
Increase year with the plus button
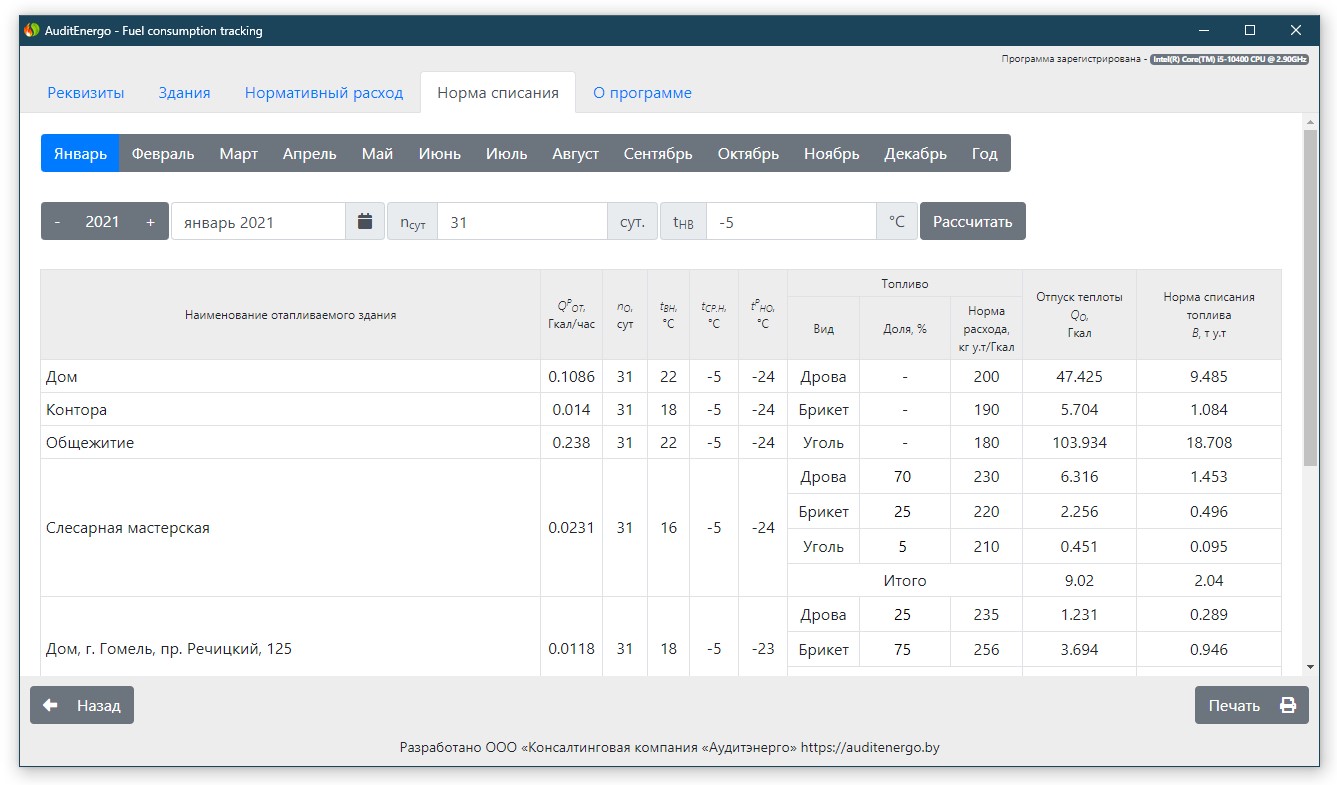[x=150, y=222]
